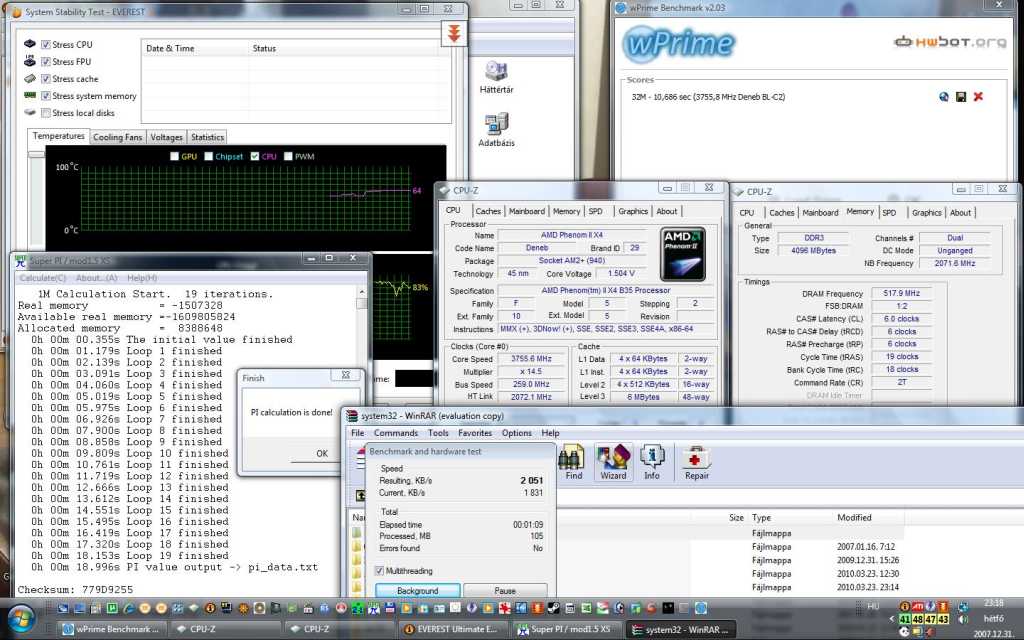The height and width of the screenshot is (640, 1024).
Task: Open the Windows Start orb
Action: click(x=22, y=620)
